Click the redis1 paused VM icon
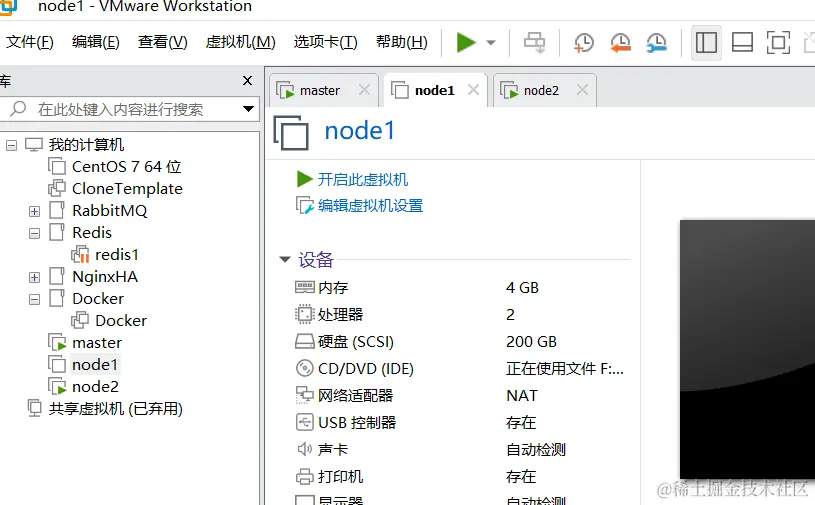 [80, 255]
